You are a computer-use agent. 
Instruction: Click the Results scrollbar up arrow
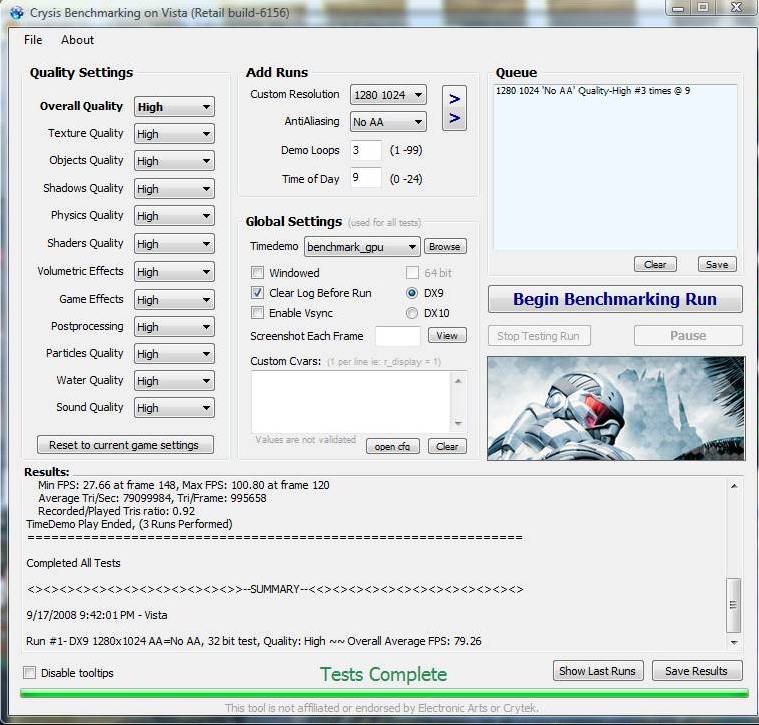tap(734, 485)
